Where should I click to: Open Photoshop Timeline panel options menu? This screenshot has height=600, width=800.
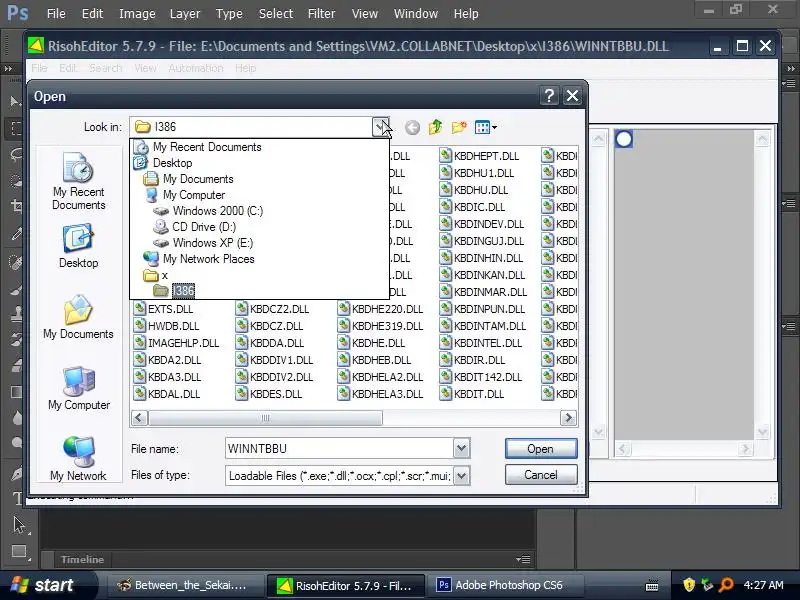point(523,560)
